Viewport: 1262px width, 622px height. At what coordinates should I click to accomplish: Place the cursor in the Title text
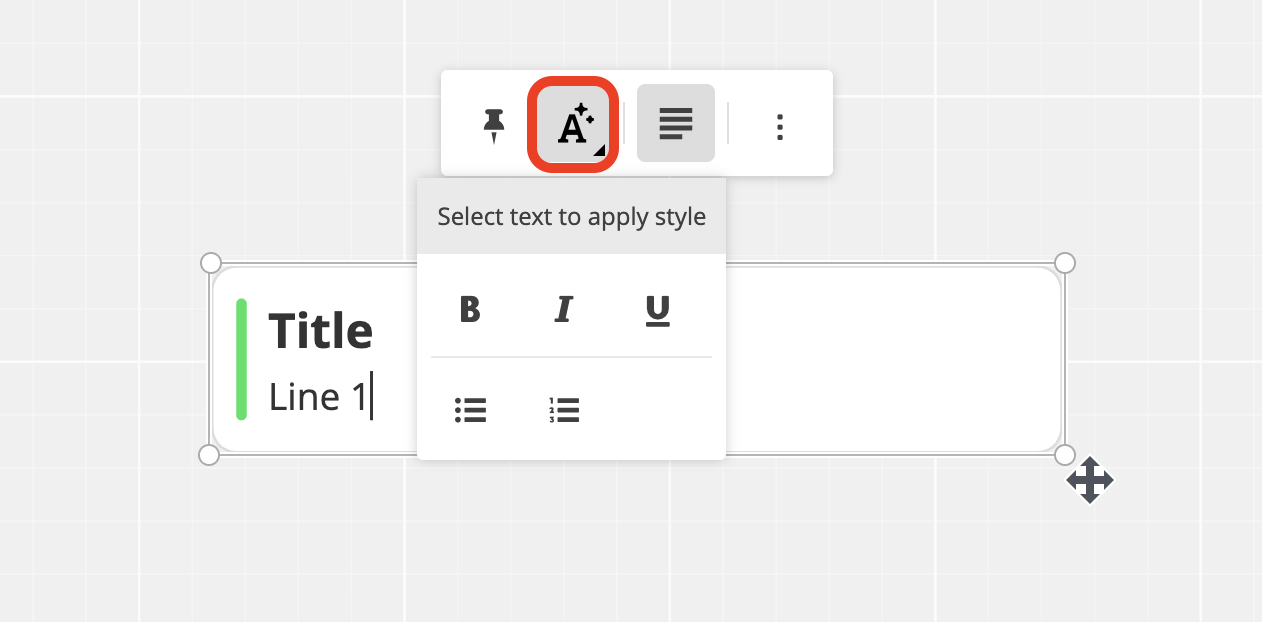320,331
